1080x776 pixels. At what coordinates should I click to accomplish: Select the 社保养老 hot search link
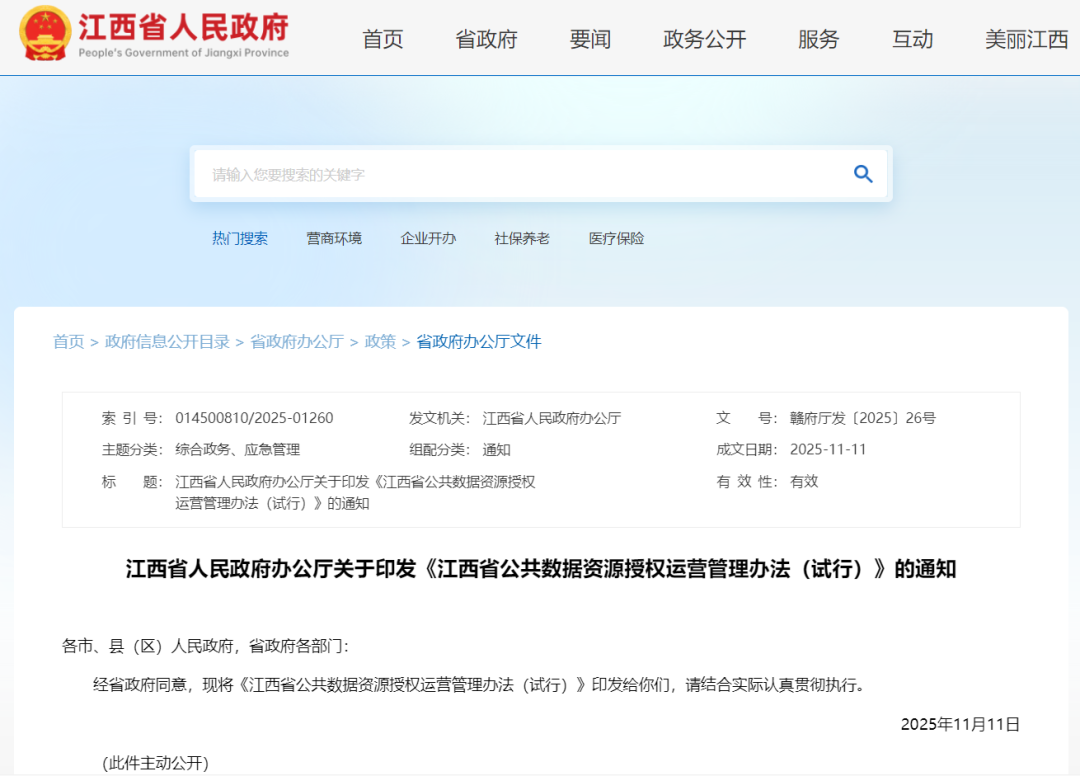pyautogui.click(x=522, y=238)
